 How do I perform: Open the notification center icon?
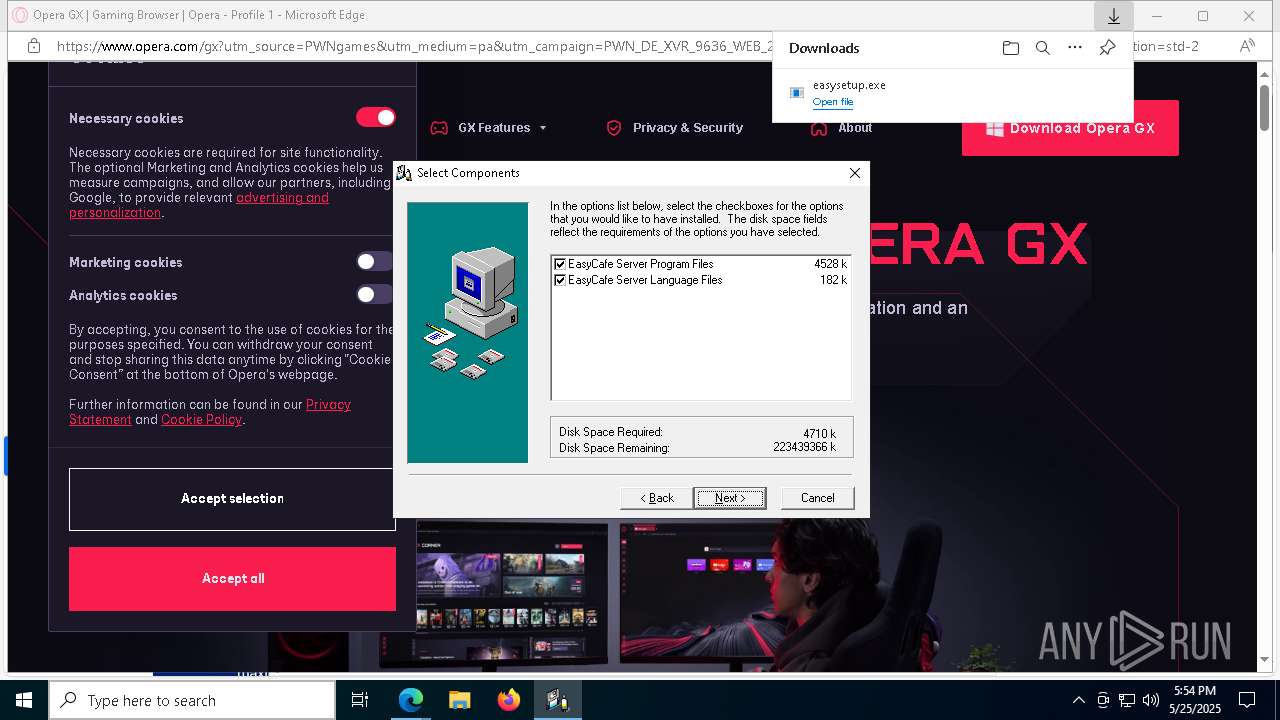pos(1247,700)
